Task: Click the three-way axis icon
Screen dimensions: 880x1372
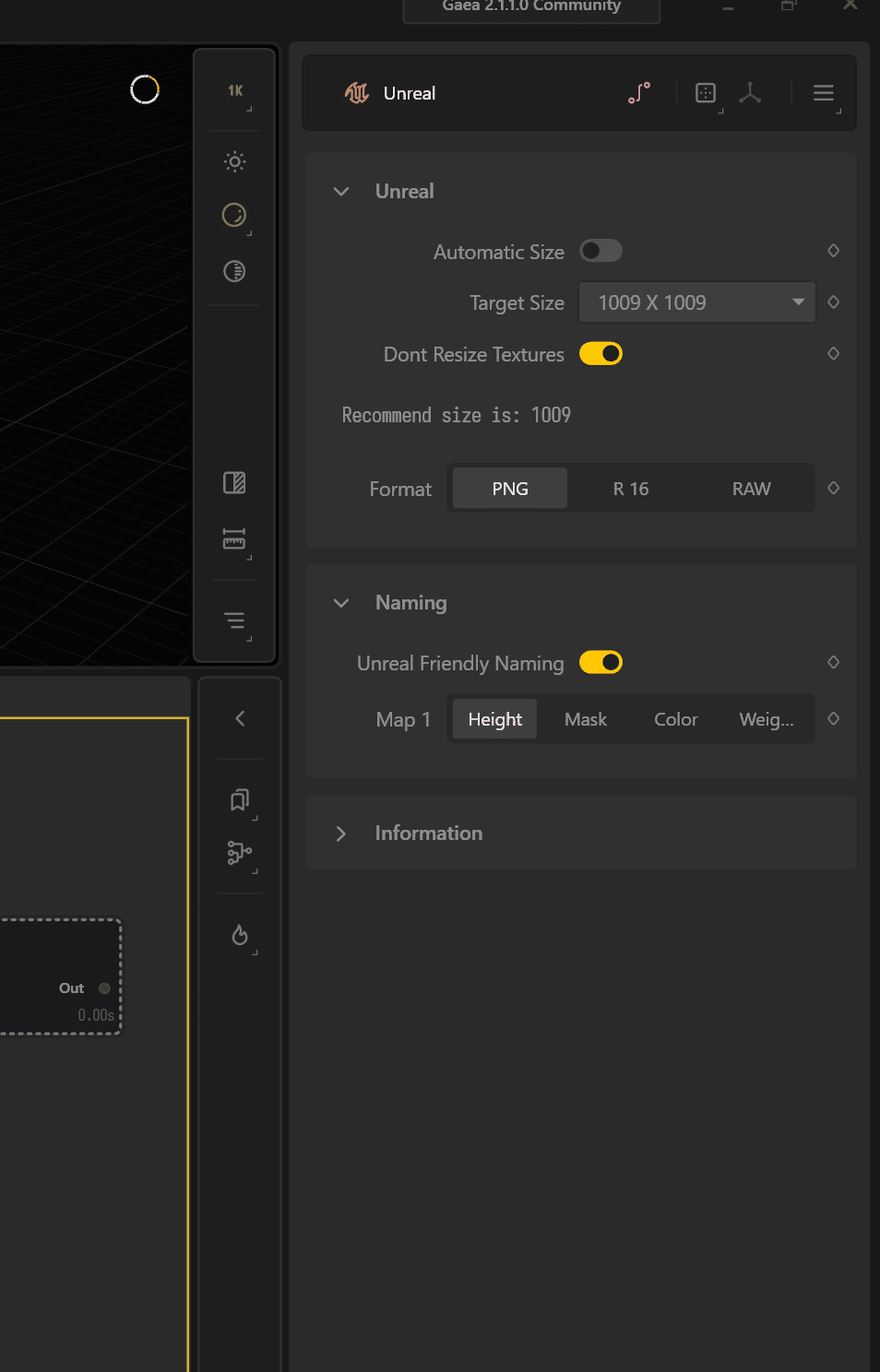Action: click(750, 93)
